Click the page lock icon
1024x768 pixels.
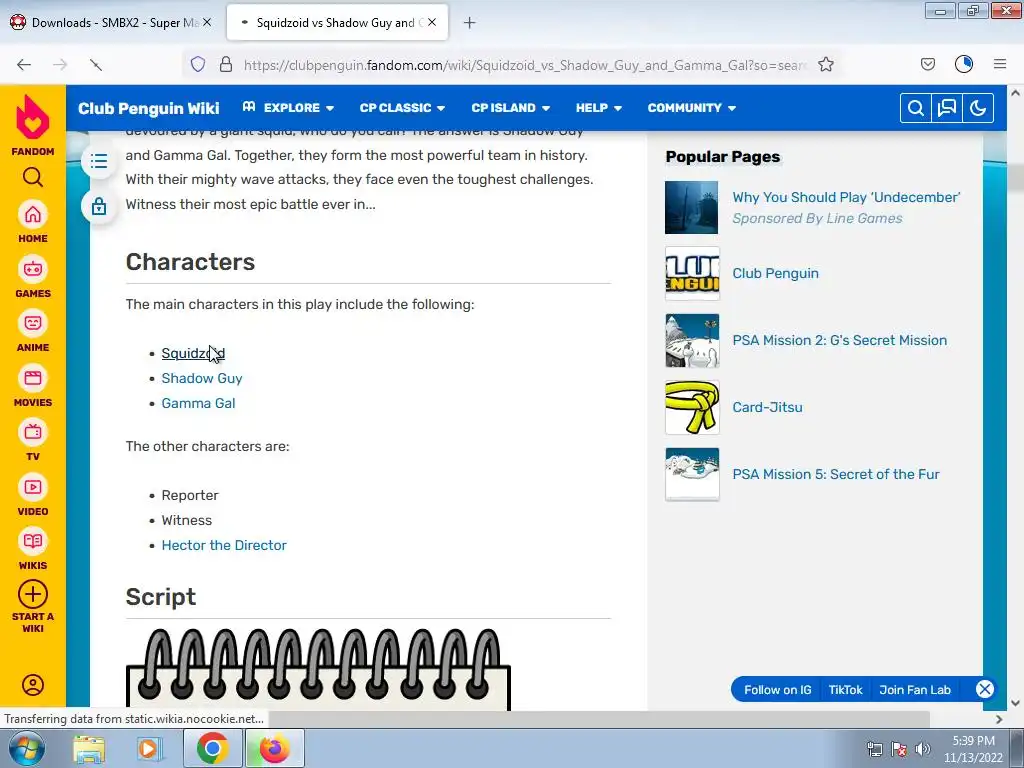point(99,206)
